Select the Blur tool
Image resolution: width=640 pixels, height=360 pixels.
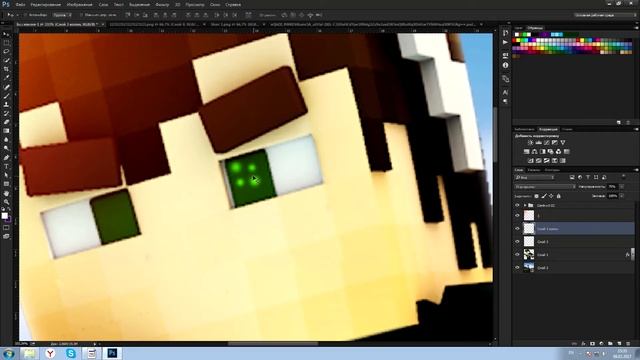[x=6, y=140]
